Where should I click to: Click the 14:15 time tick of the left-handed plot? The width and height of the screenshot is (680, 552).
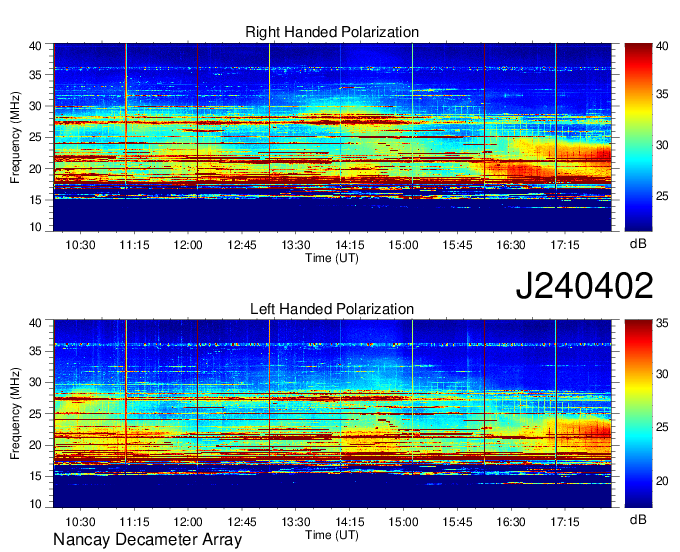coord(350,521)
